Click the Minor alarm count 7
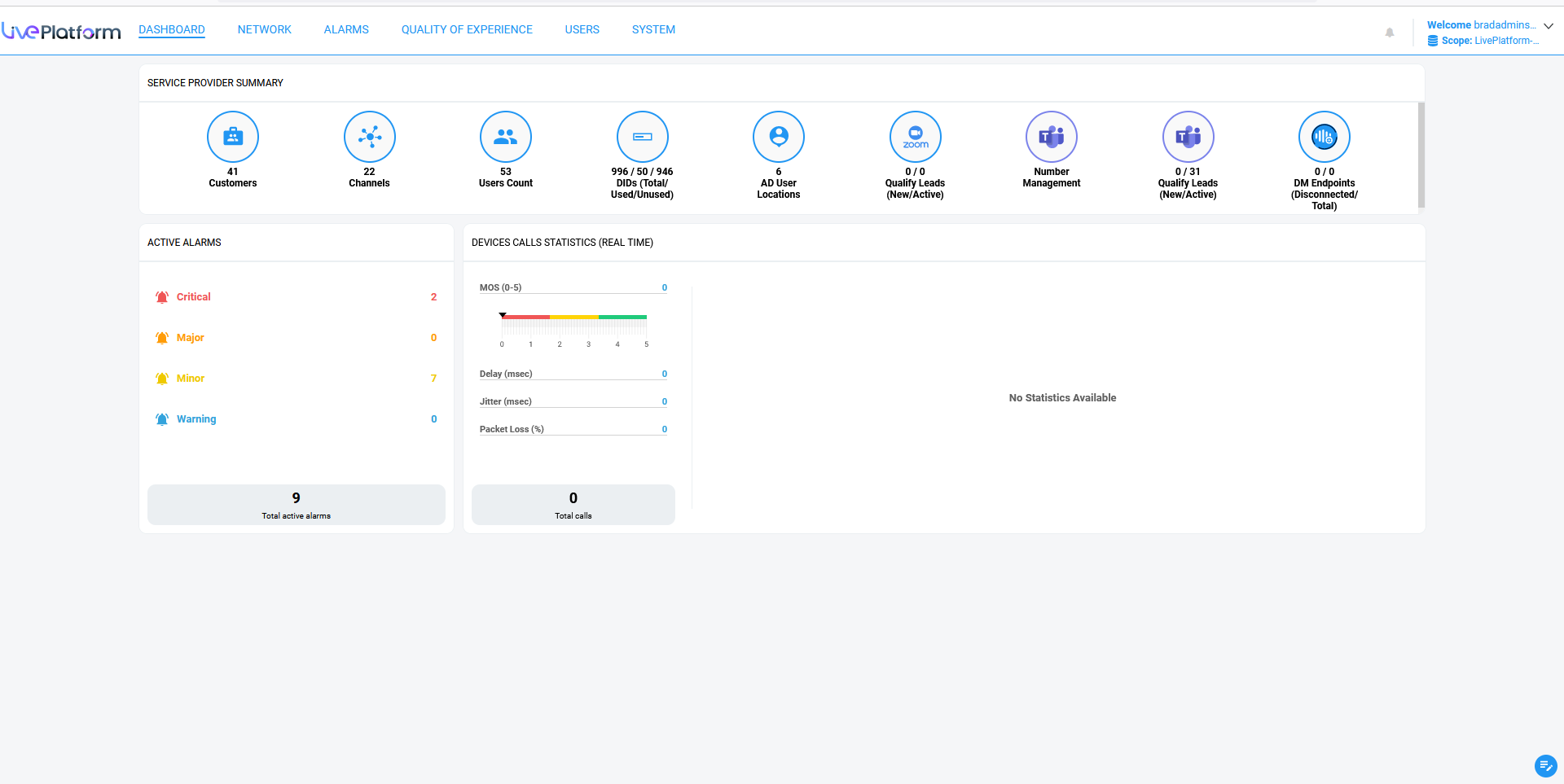The height and width of the screenshot is (784, 1564). click(433, 379)
